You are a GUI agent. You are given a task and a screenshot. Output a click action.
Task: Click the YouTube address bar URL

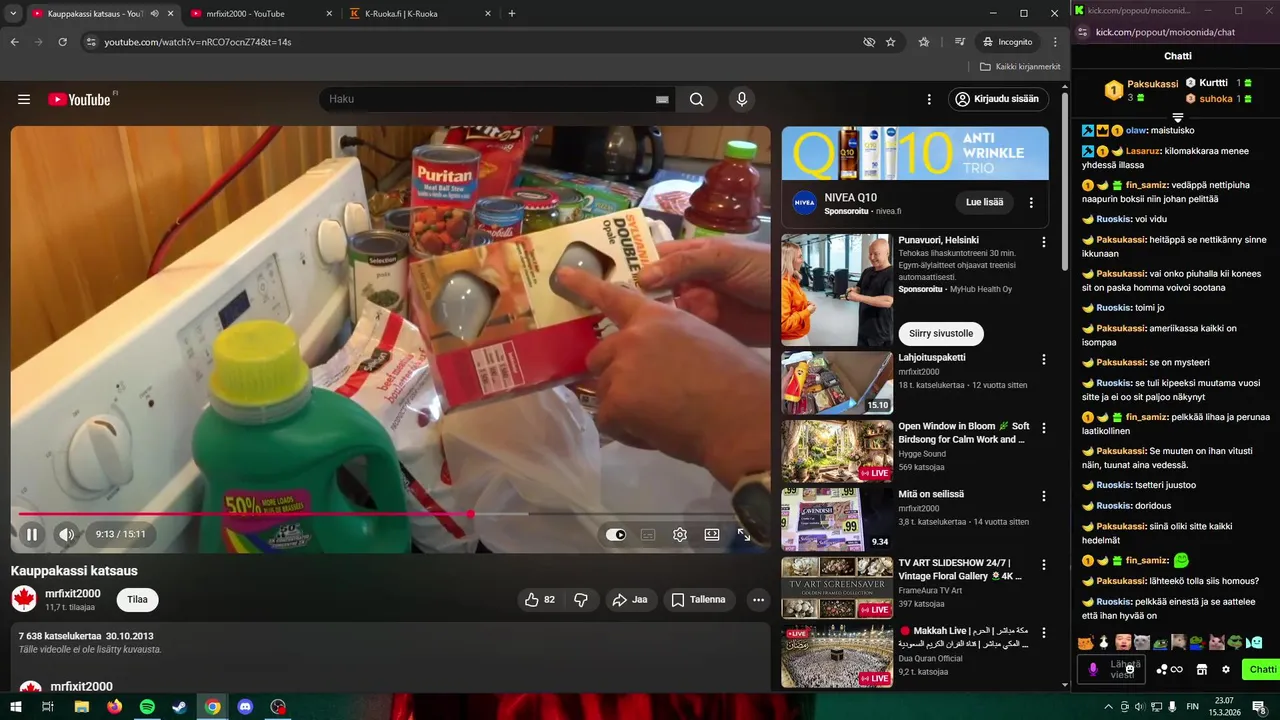click(198, 42)
